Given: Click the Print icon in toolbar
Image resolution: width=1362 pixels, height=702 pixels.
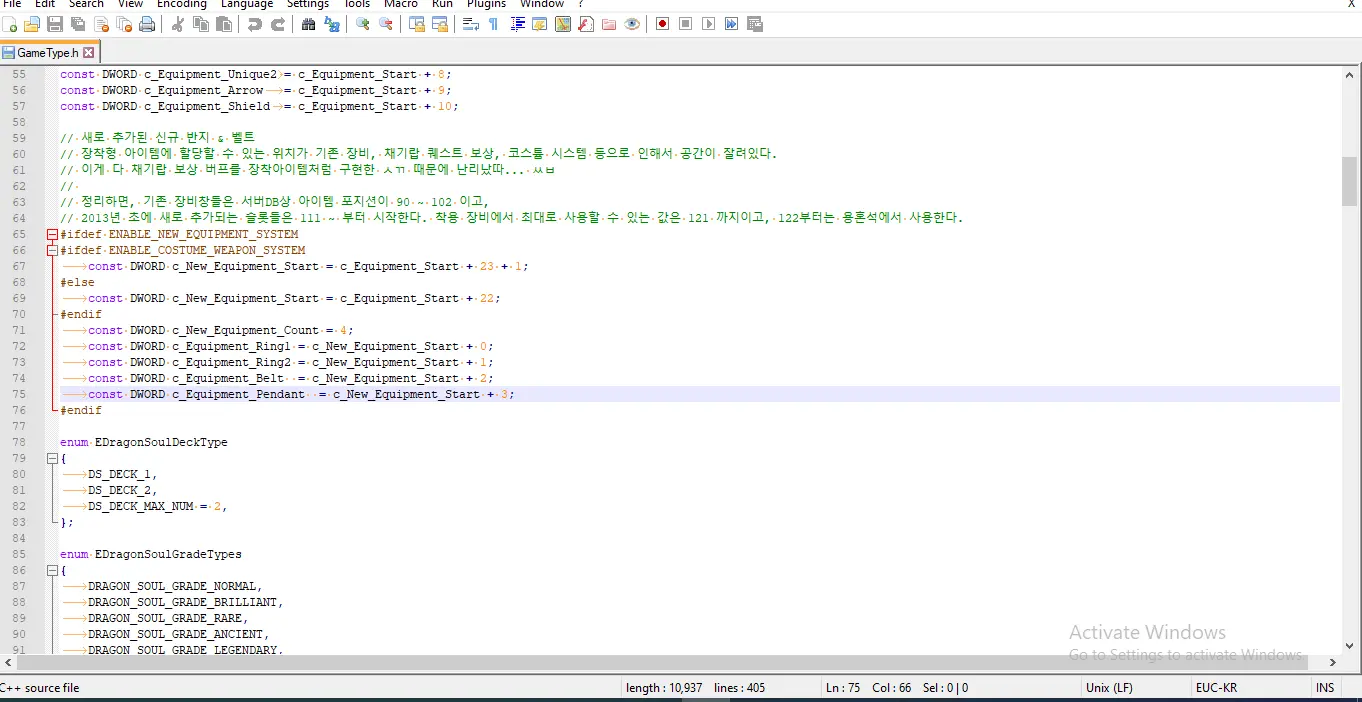Looking at the screenshot, I should point(147,24).
